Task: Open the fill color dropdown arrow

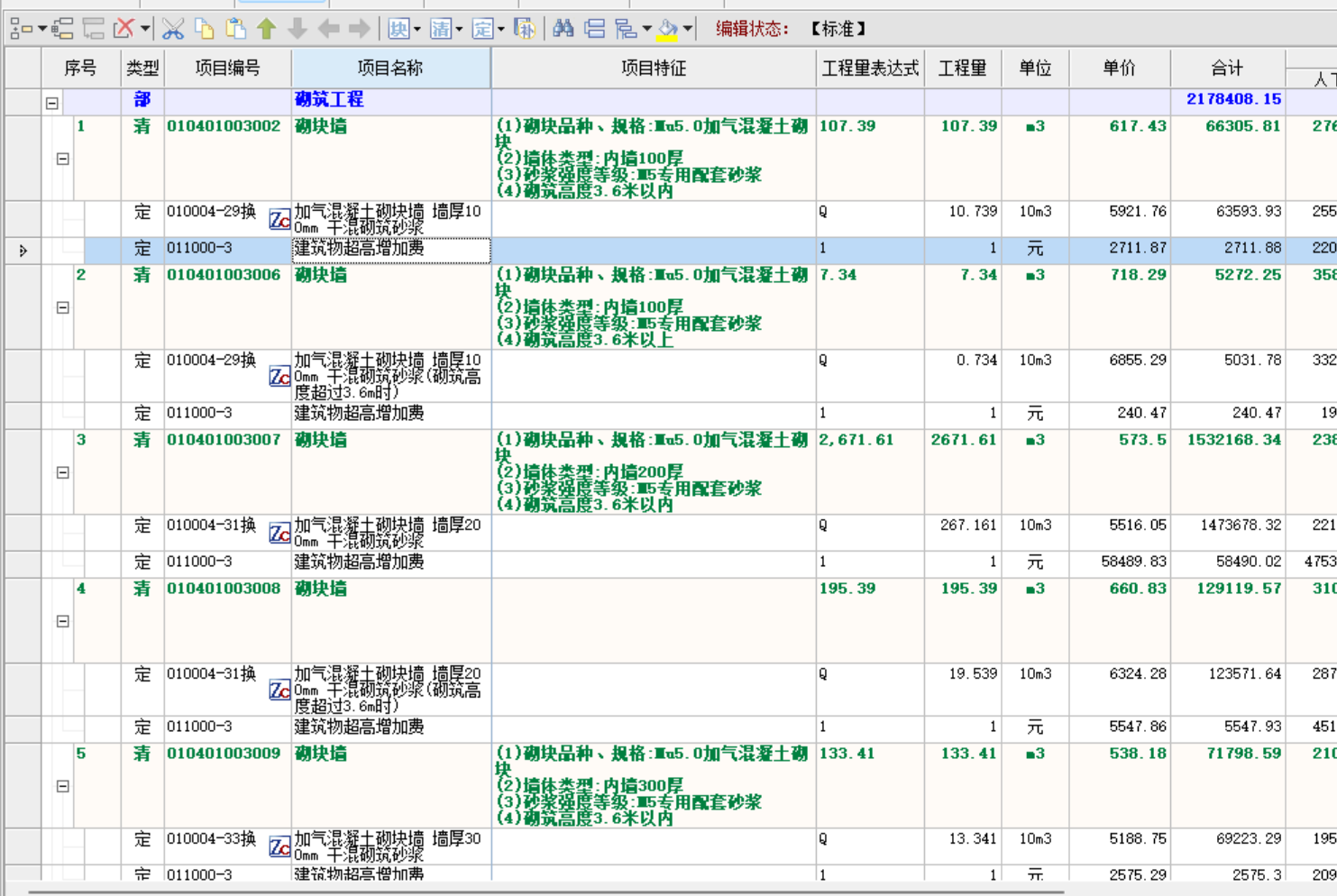Action: click(688, 29)
